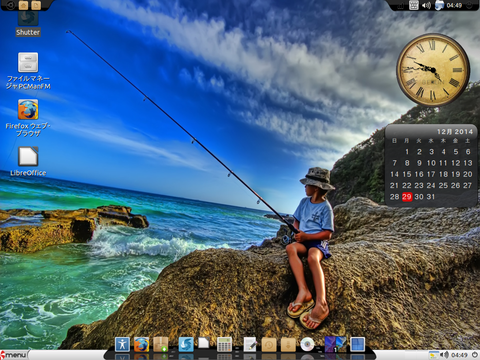Click the volume icon in bottom tray

click(444, 355)
